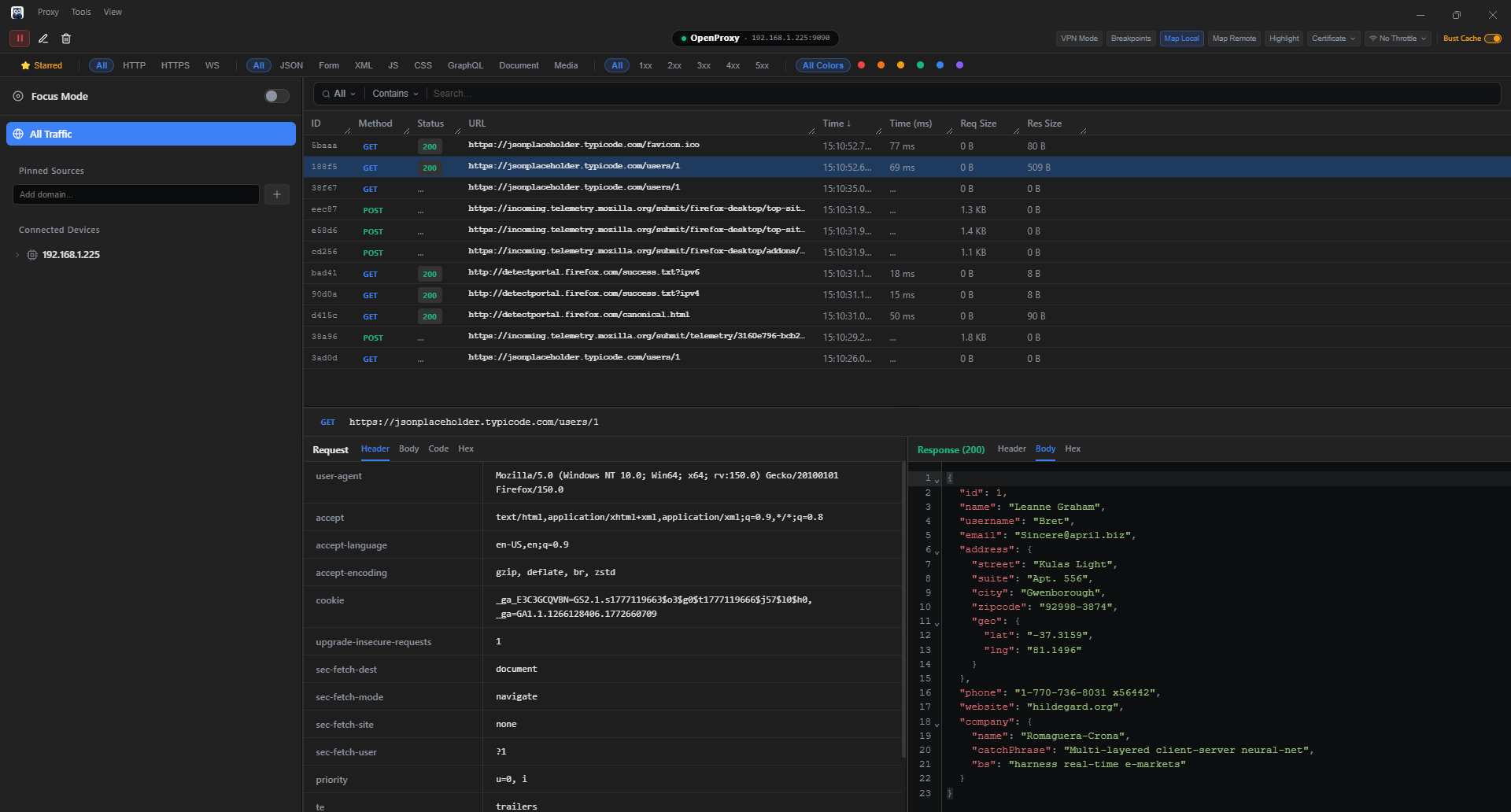Filter by yellow color dot
Image resolution: width=1511 pixels, height=812 pixels.
[x=900, y=65]
